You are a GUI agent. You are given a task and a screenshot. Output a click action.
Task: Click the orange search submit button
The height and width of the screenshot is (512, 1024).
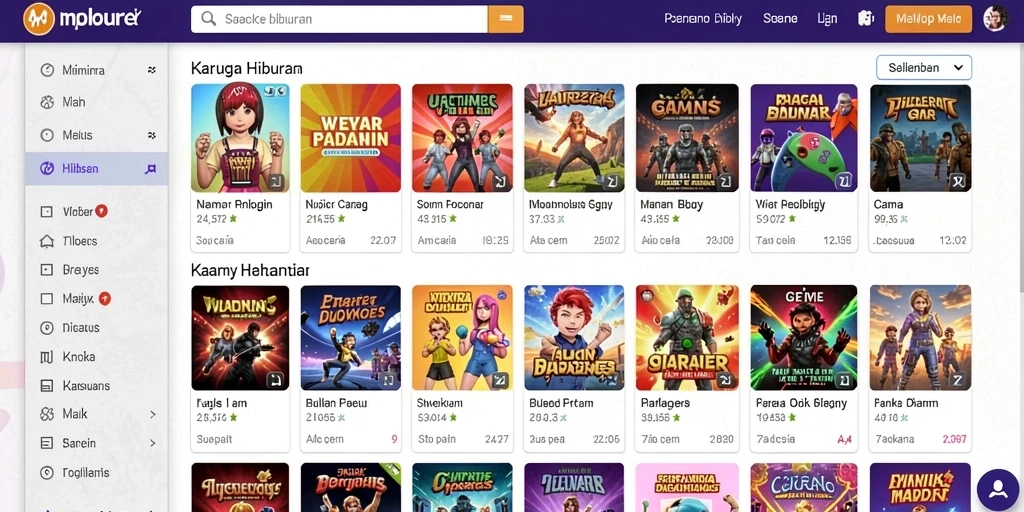click(505, 19)
